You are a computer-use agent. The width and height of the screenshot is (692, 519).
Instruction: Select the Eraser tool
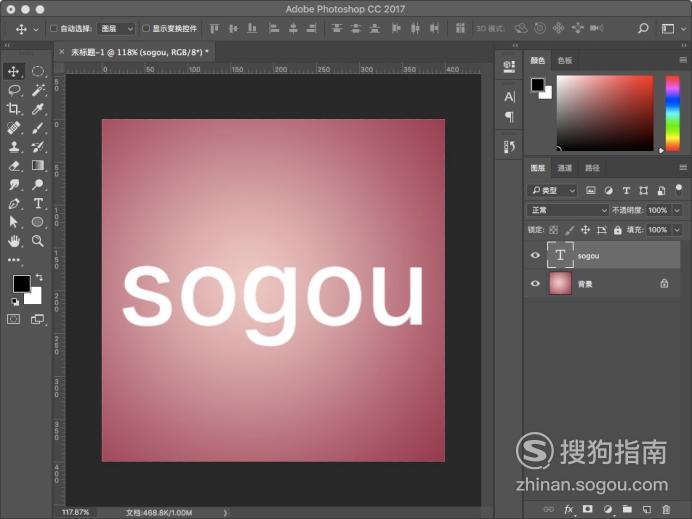pyautogui.click(x=14, y=166)
